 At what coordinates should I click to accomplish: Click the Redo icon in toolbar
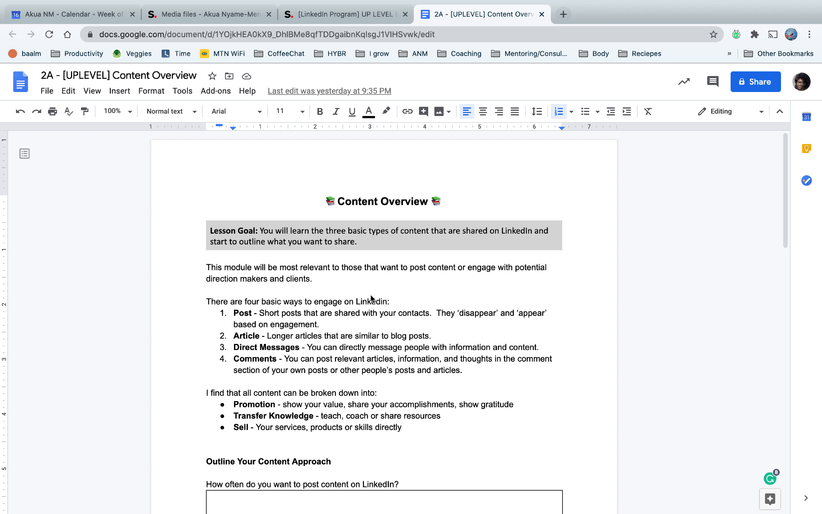coord(36,111)
